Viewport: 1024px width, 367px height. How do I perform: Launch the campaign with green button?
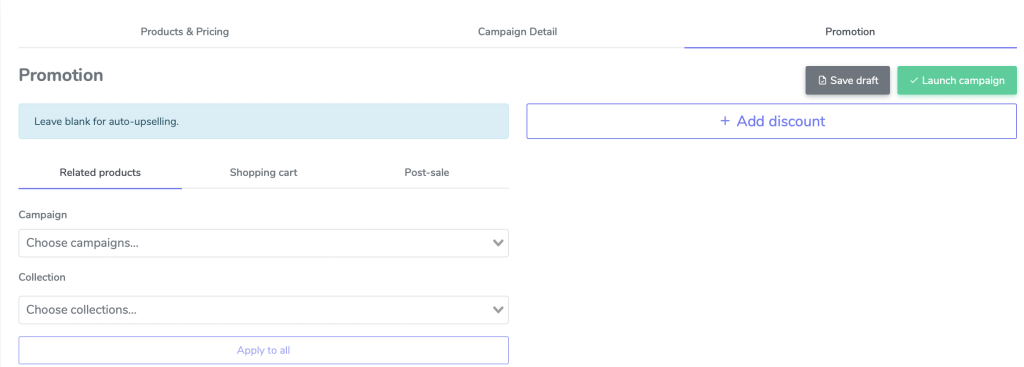point(957,80)
